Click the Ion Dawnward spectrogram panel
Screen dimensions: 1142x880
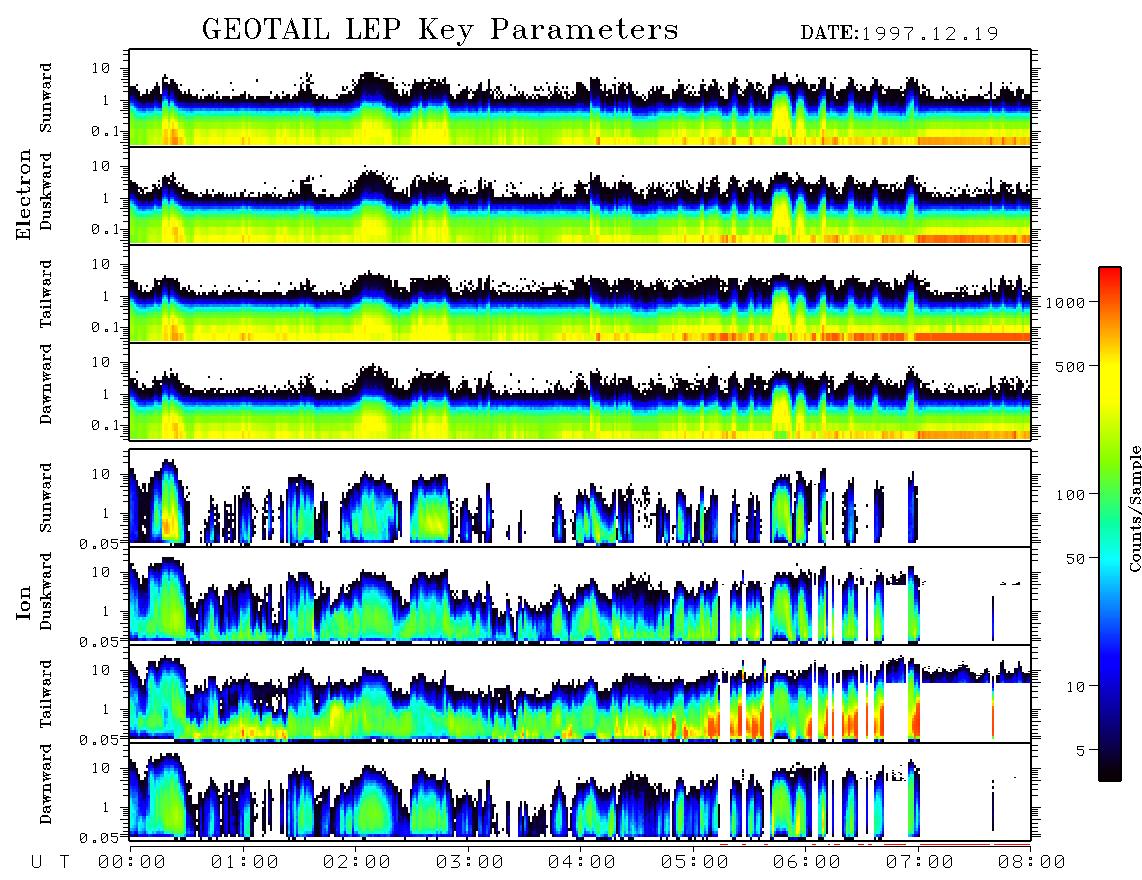[580, 792]
